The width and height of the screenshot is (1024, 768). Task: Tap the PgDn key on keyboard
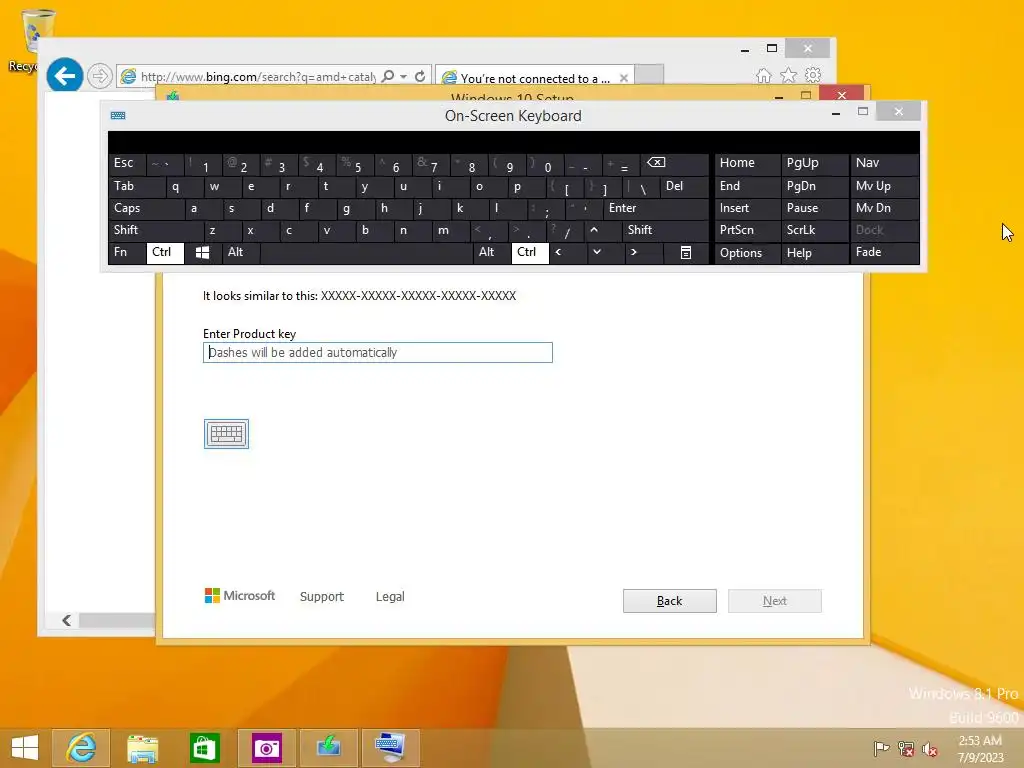(x=814, y=186)
